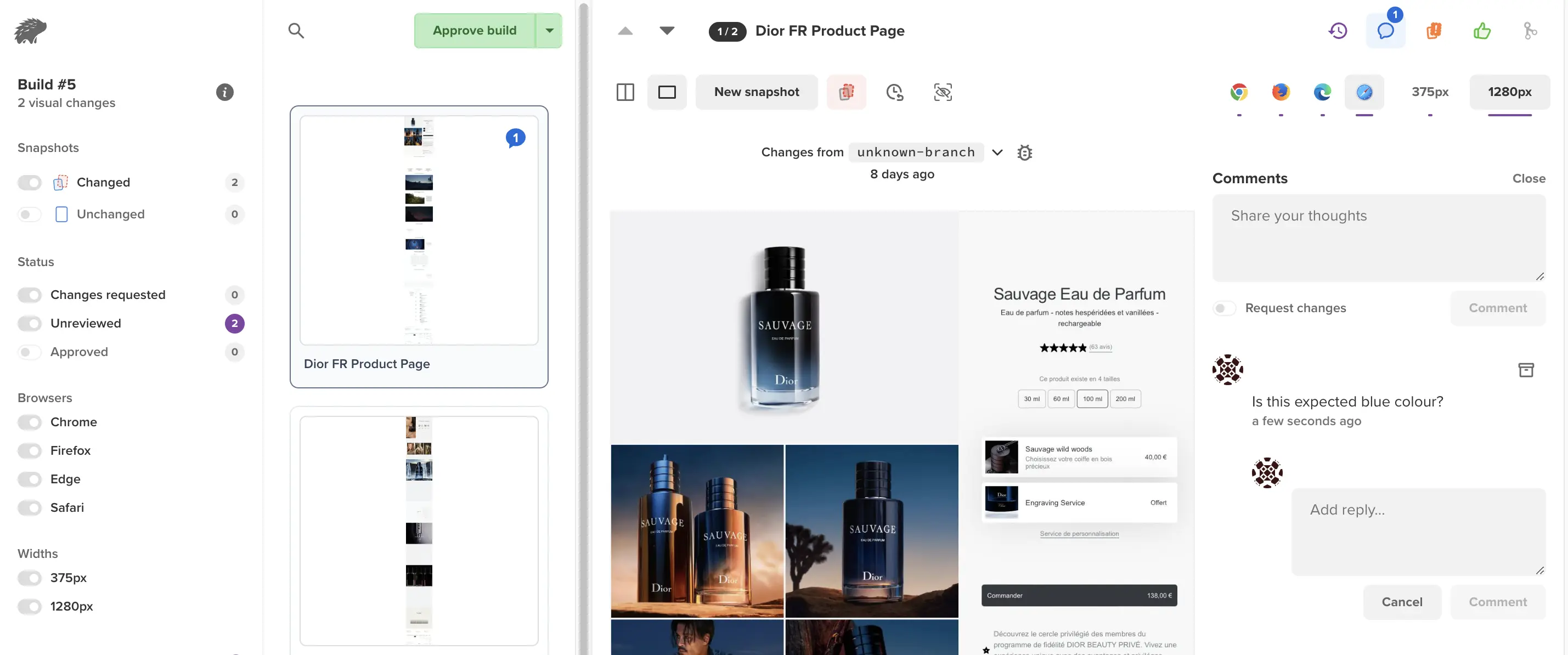The height and width of the screenshot is (655, 1568).
Task: Select the Safari browser icon
Action: click(x=1363, y=92)
